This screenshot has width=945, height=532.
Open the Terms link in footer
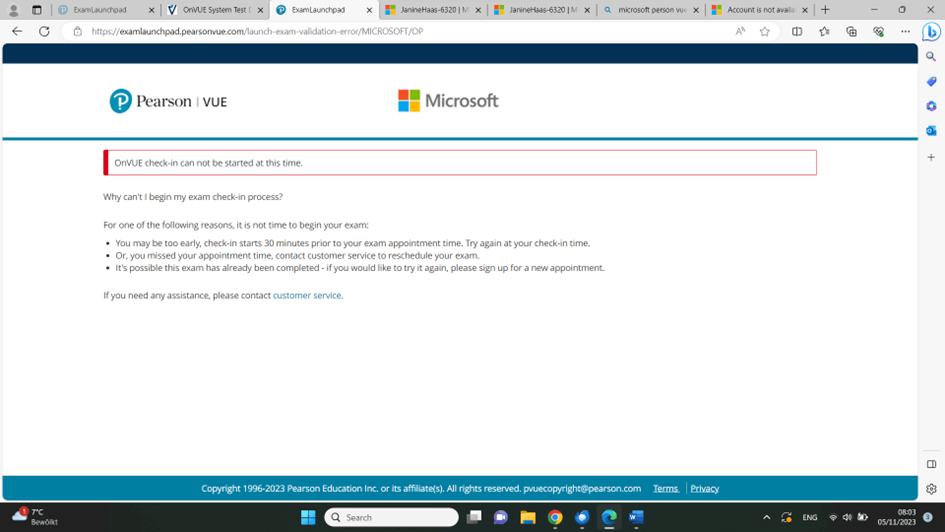[x=665, y=489]
